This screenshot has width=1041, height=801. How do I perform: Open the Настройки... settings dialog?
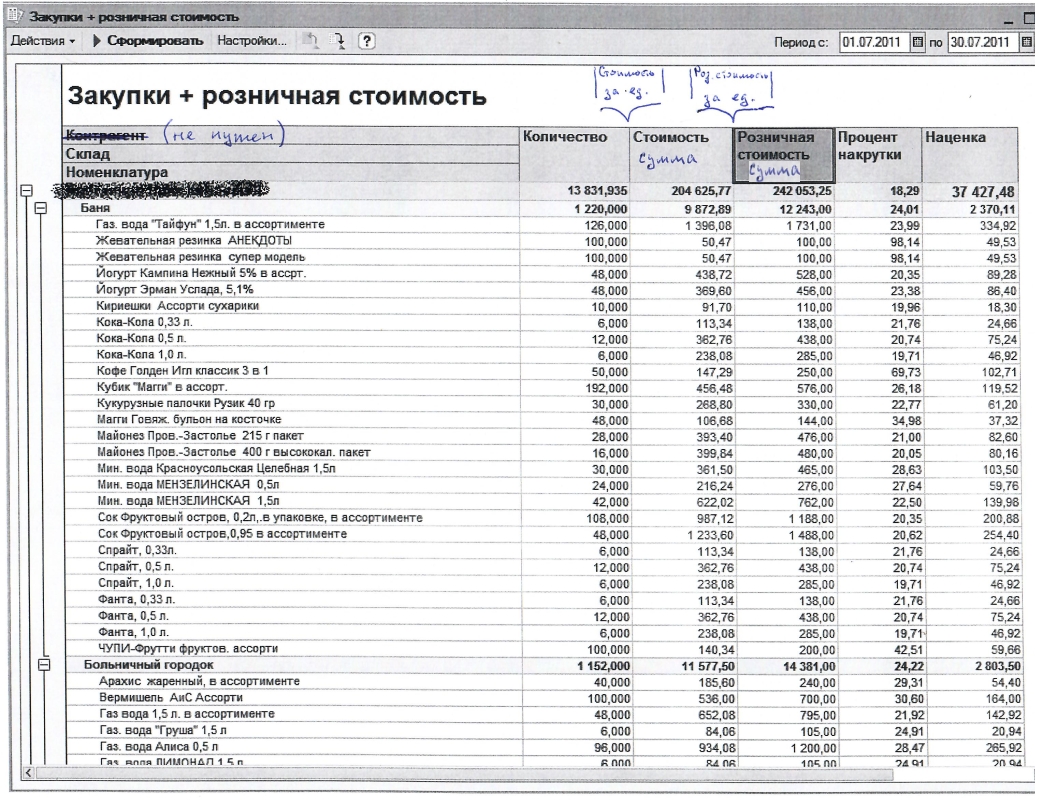point(252,43)
